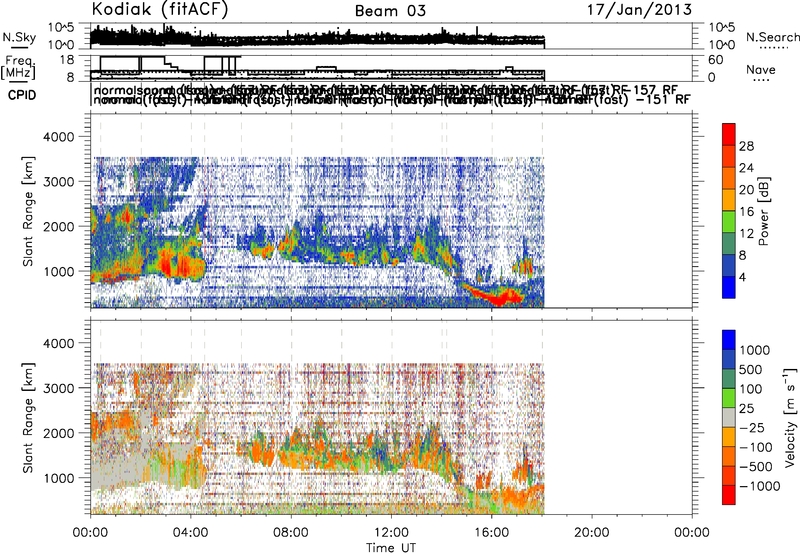Image resolution: width=800 pixels, height=554 pixels.
Task: Click the 18 tick on frequency axis
Action: pyautogui.click(x=67, y=60)
